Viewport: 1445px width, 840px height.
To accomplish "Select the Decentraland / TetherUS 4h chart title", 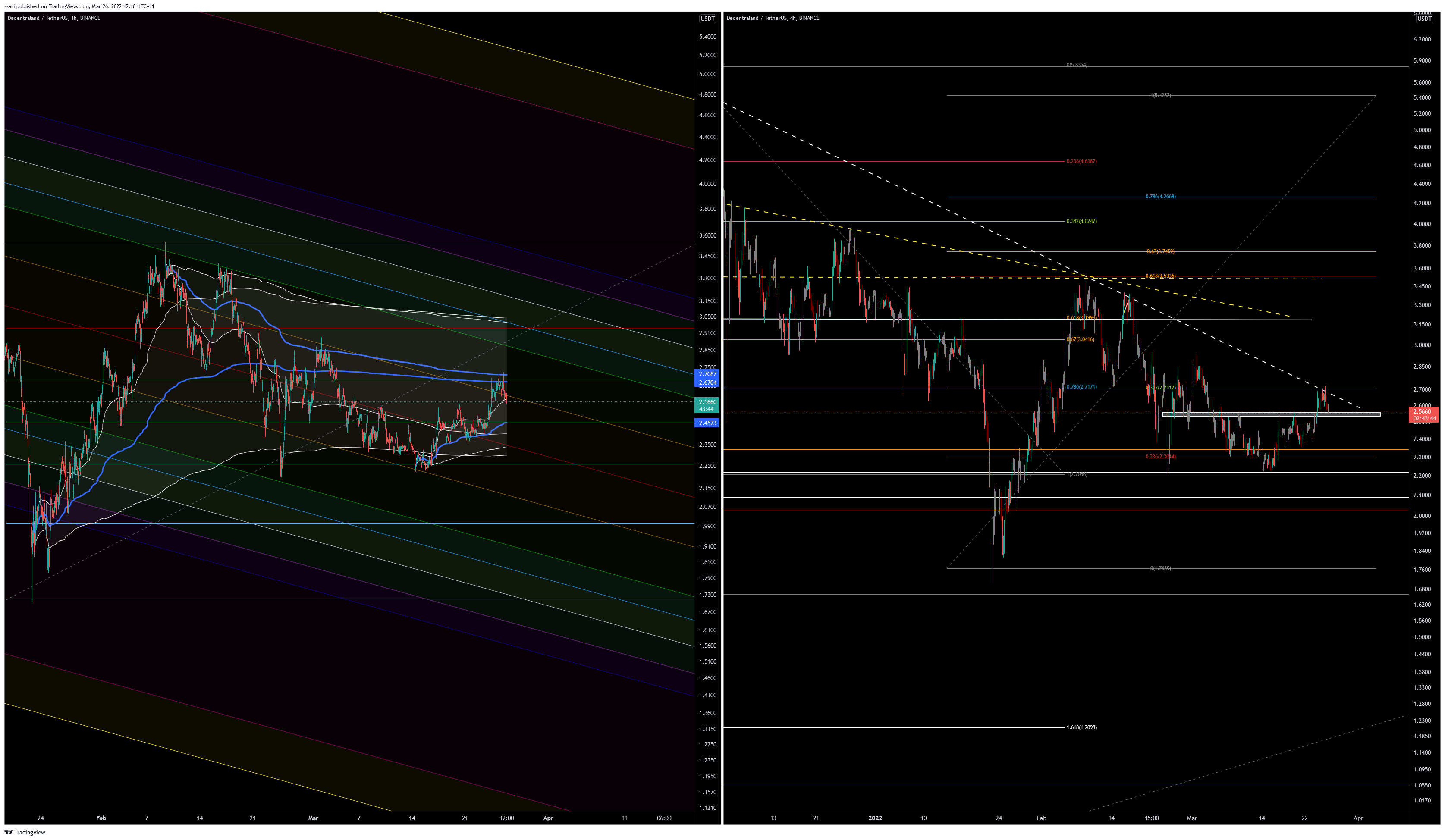I will point(773,18).
